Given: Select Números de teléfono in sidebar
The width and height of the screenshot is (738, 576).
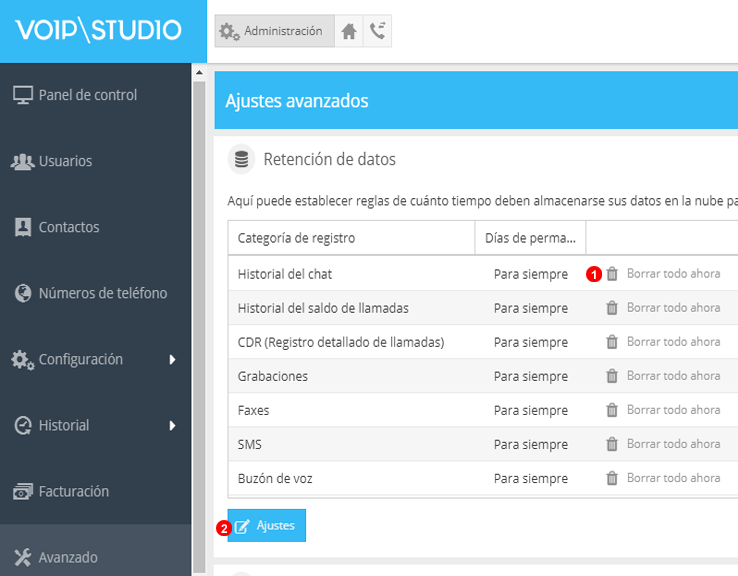Looking at the screenshot, I should click(102, 293).
